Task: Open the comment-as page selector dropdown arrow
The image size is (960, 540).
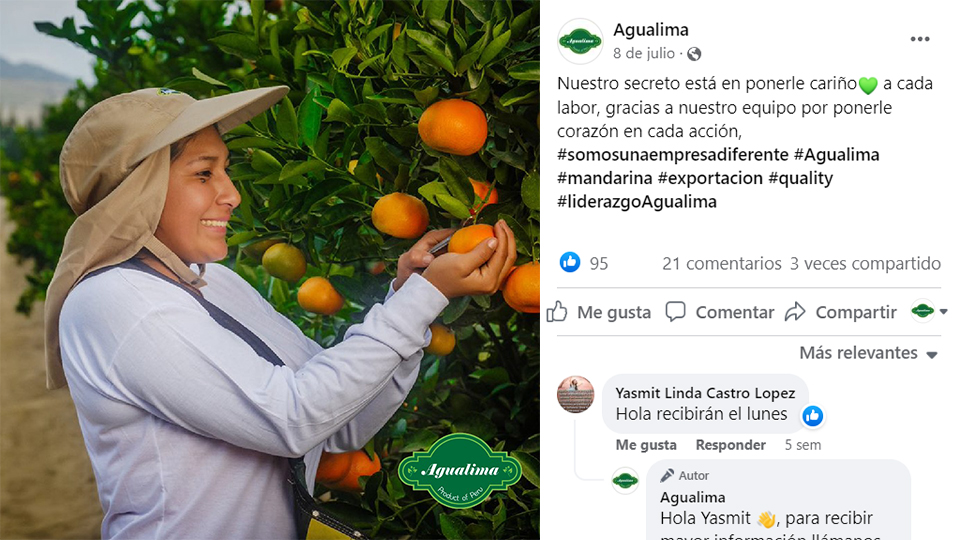Action: tap(943, 312)
